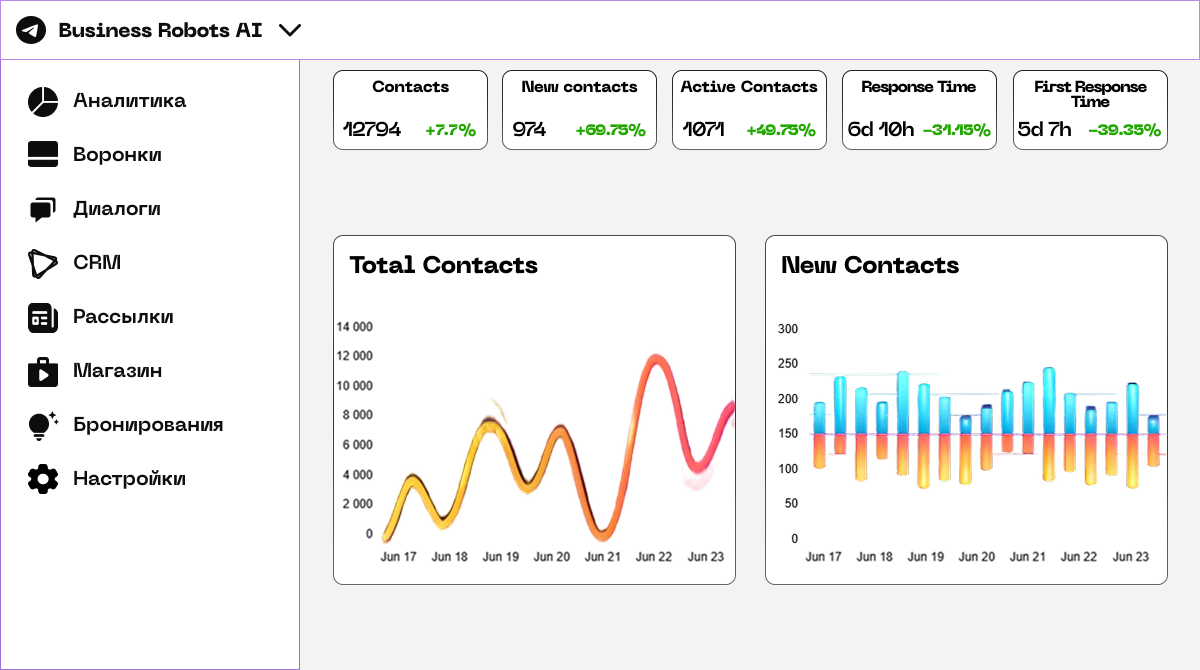This screenshot has width=1200, height=670.
Task: Click the Telegram logo icon
Action: (x=31, y=30)
